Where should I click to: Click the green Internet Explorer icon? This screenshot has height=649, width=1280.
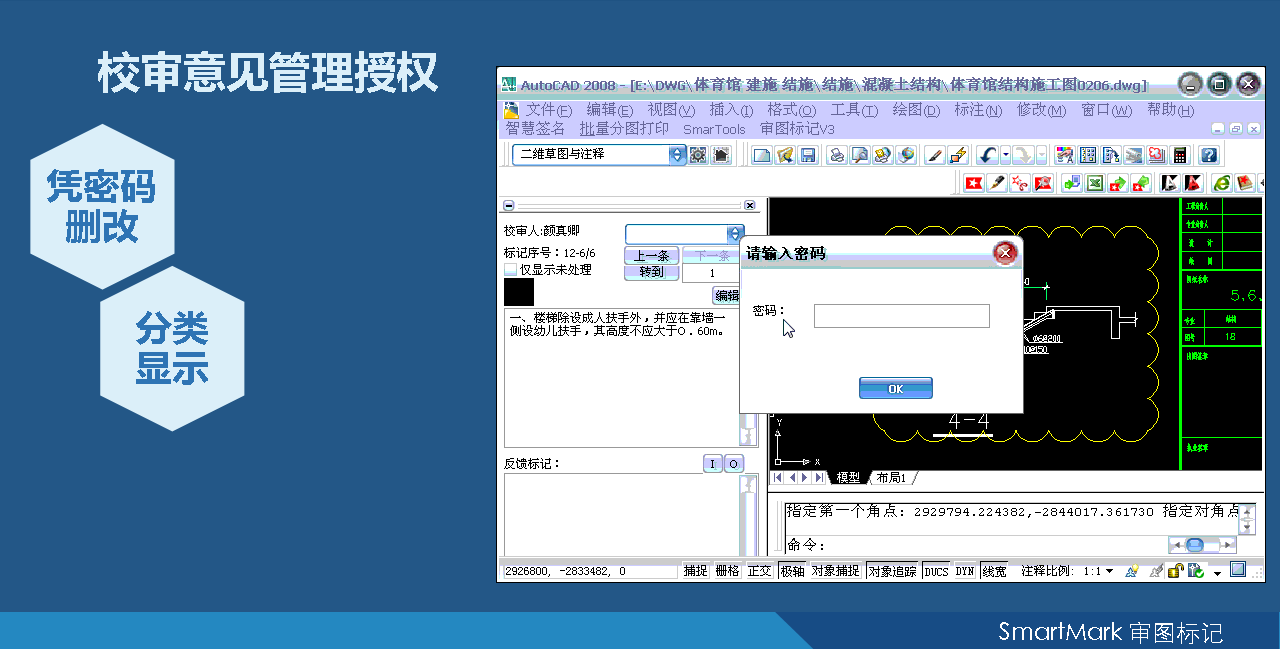(1222, 182)
